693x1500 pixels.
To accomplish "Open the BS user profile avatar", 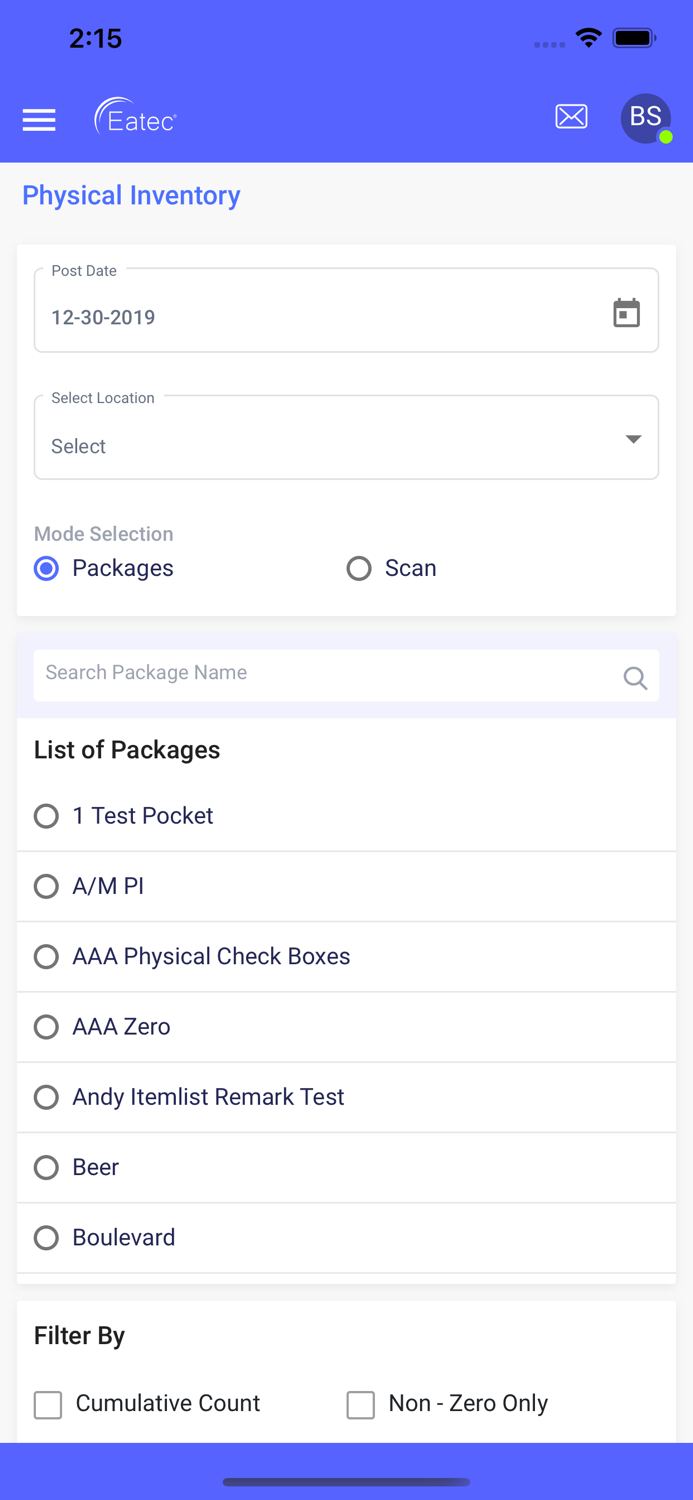I will (646, 119).
